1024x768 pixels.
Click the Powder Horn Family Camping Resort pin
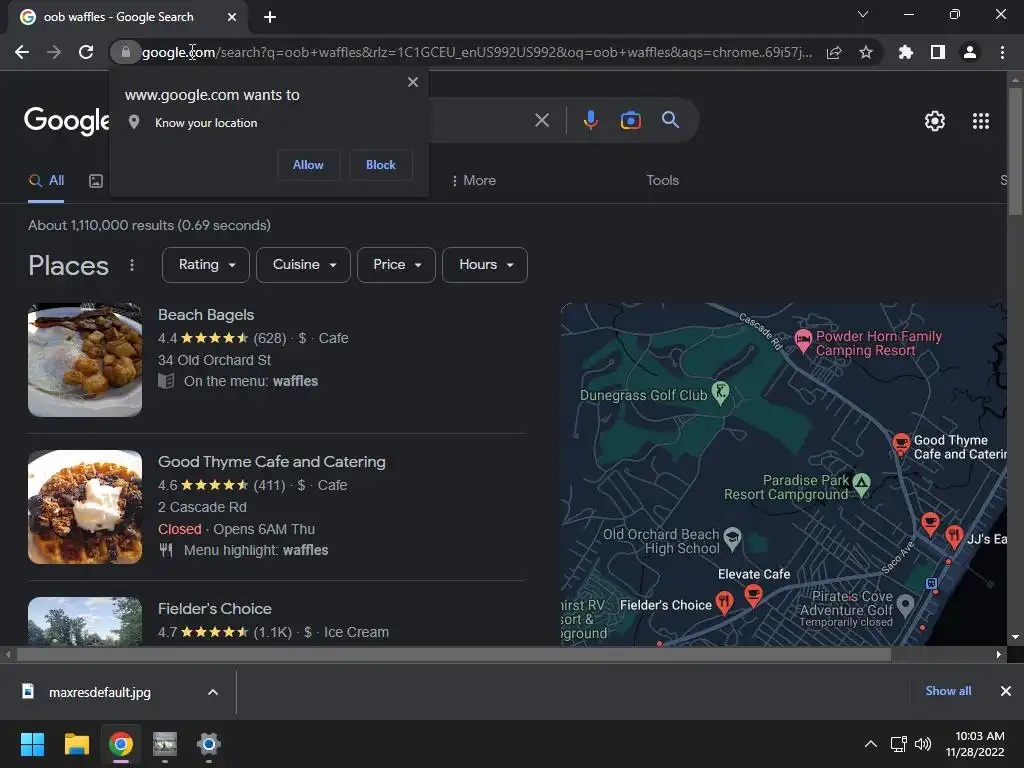803,340
